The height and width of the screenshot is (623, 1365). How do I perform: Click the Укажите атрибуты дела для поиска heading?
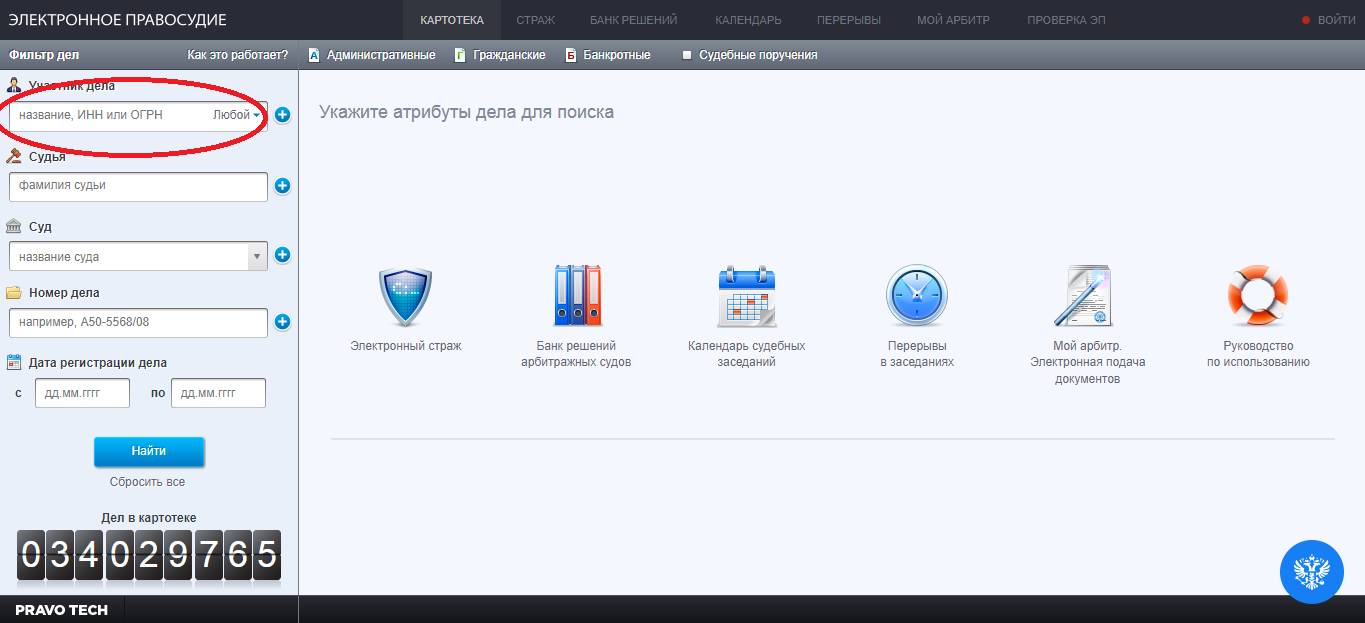click(466, 112)
